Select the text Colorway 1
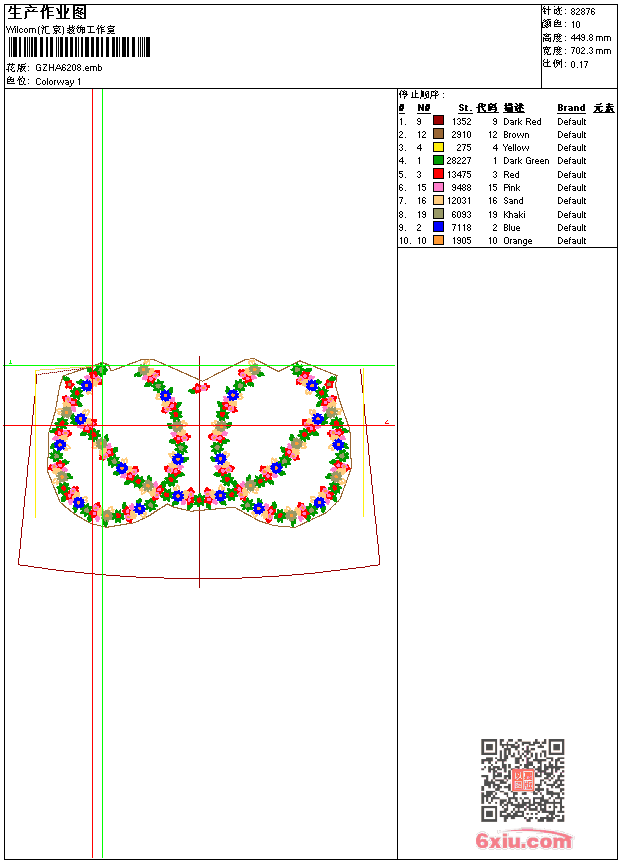620x860 pixels. (58, 82)
